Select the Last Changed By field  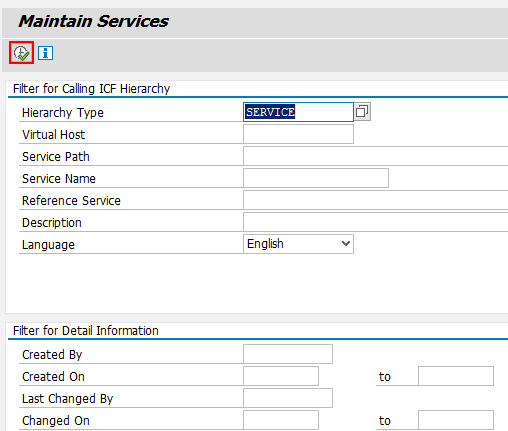point(288,398)
